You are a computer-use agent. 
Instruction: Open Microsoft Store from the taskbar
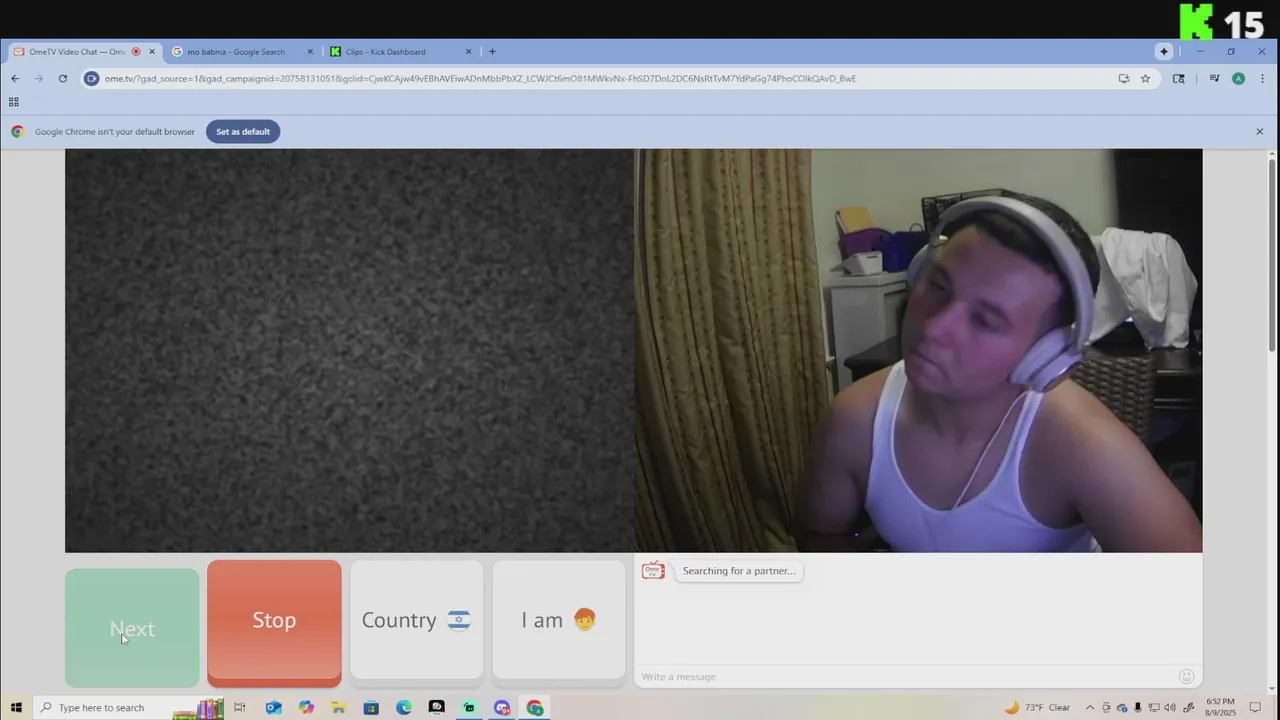[x=371, y=708]
